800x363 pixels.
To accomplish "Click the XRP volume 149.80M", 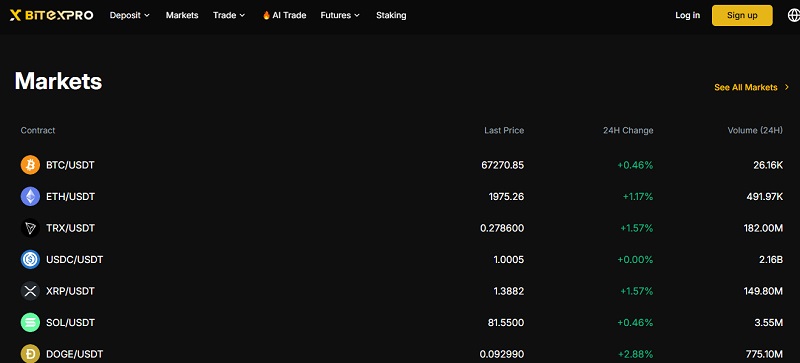I will (x=763, y=291).
